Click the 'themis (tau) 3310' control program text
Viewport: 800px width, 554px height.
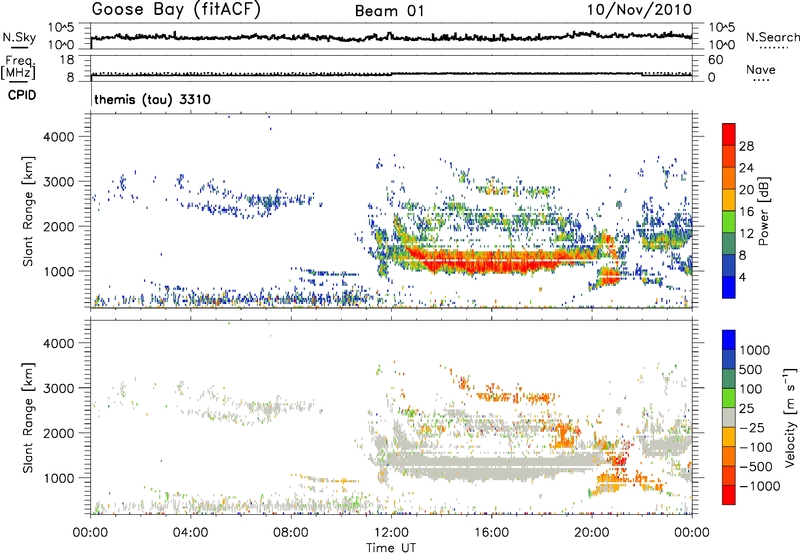[x=153, y=99]
